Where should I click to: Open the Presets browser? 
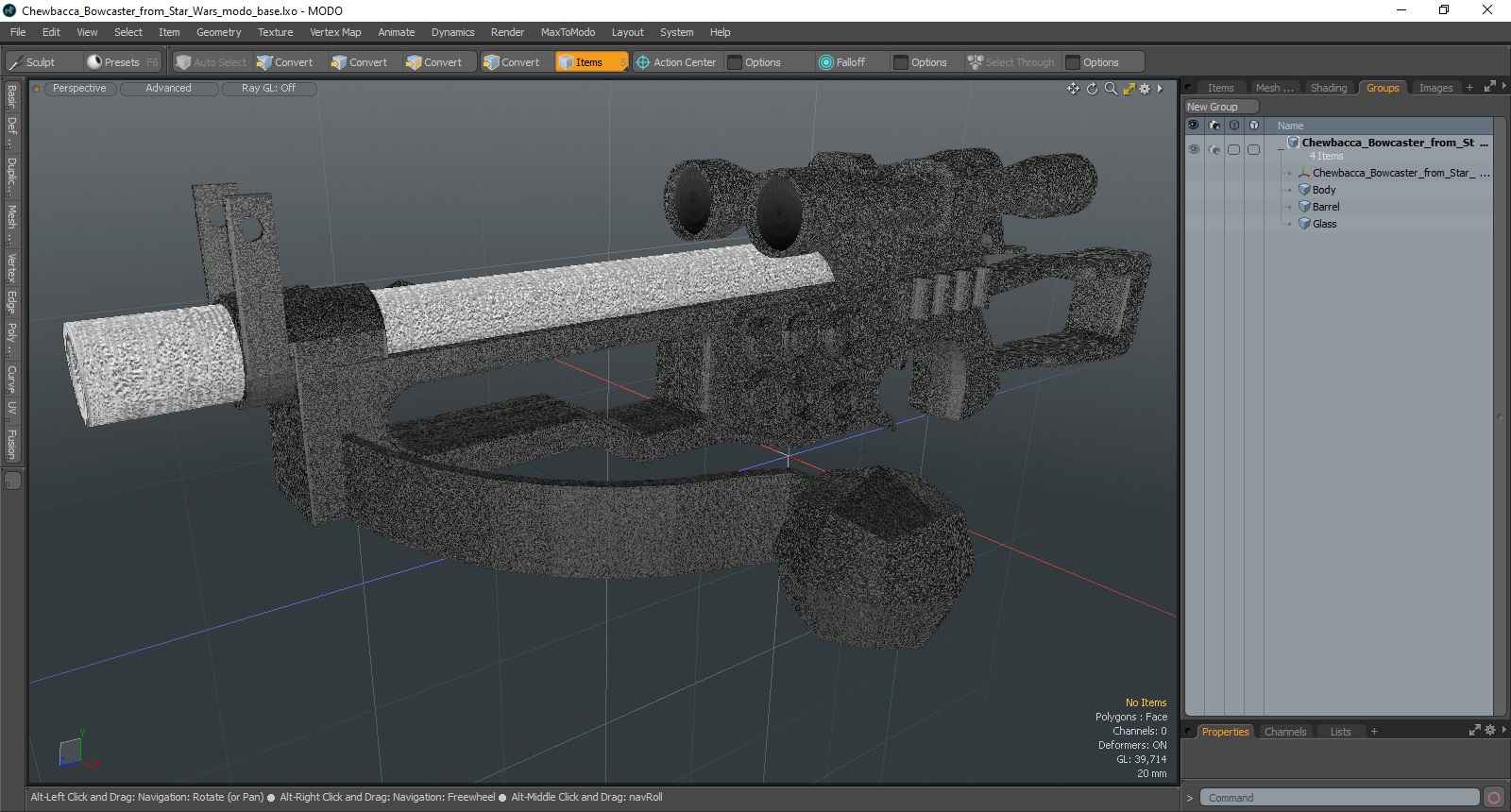[x=123, y=62]
